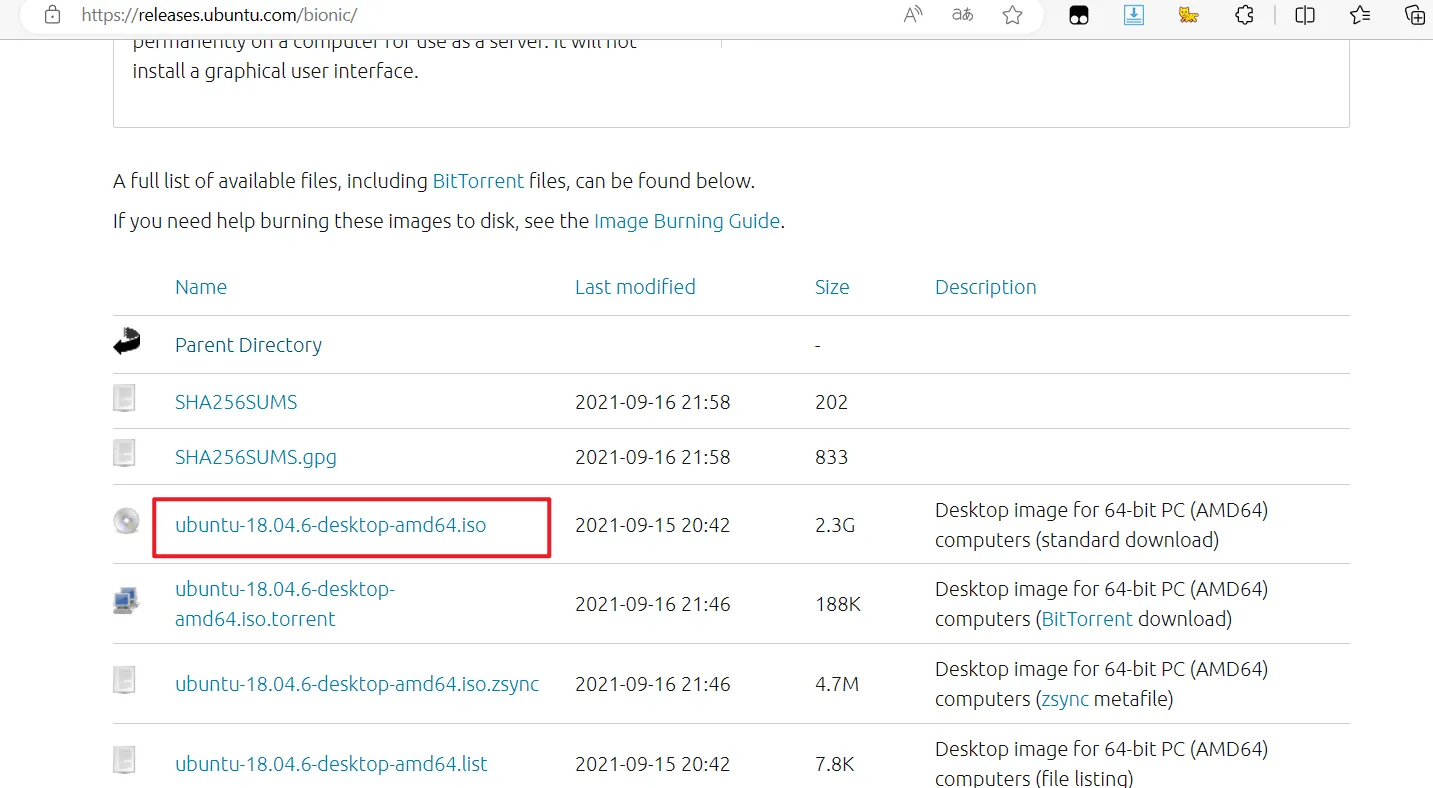Click the BitTorrent link in the torrent description
The height and width of the screenshot is (788, 1433).
click(x=1087, y=619)
